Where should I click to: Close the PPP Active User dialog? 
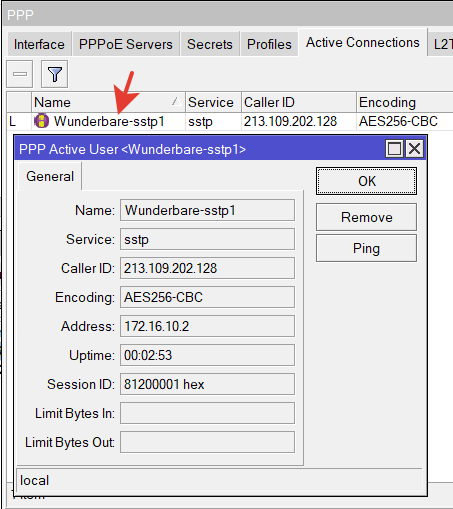(x=415, y=149)
